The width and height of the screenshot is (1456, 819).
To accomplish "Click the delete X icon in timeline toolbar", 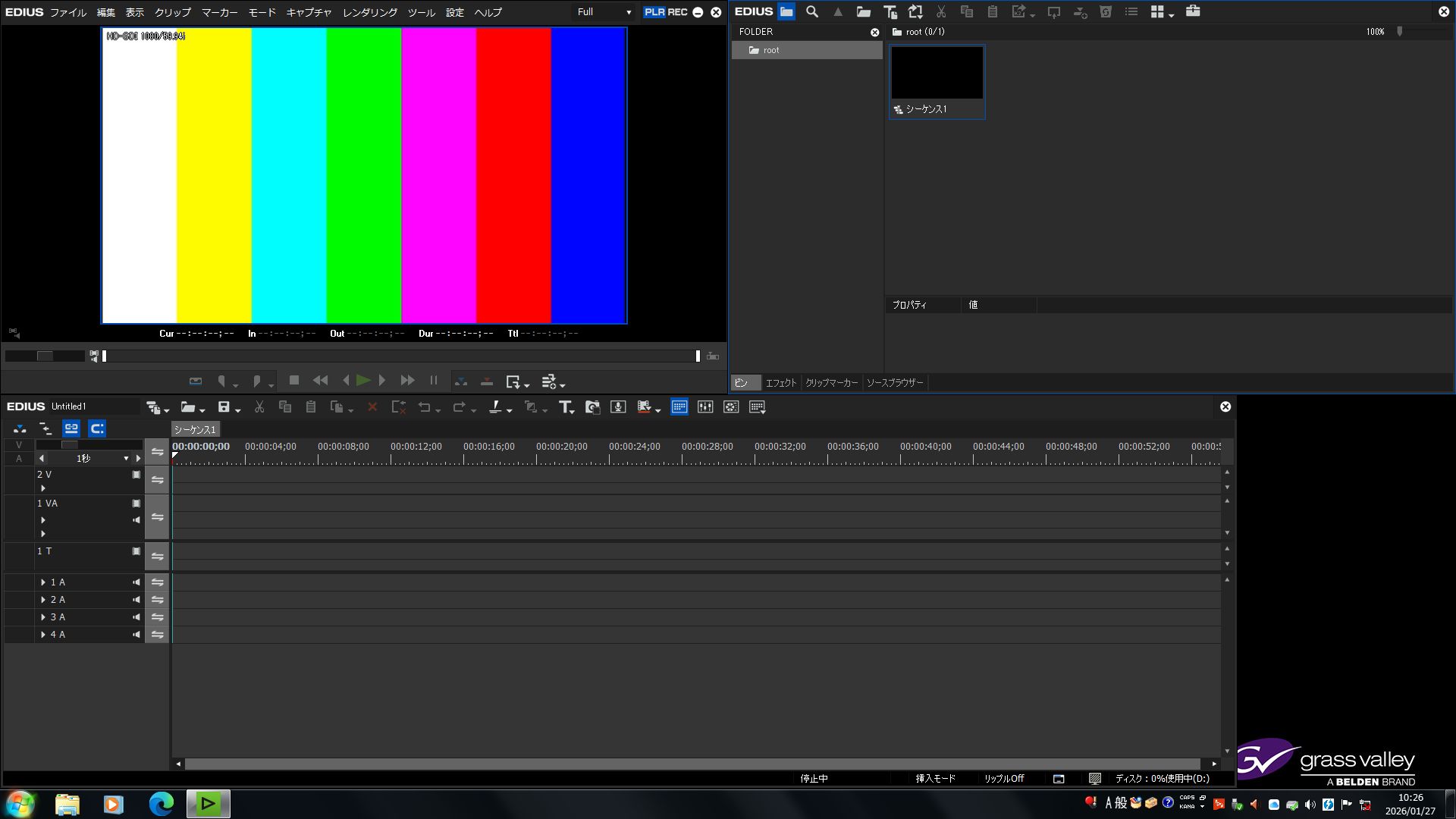I will point(372,407).
